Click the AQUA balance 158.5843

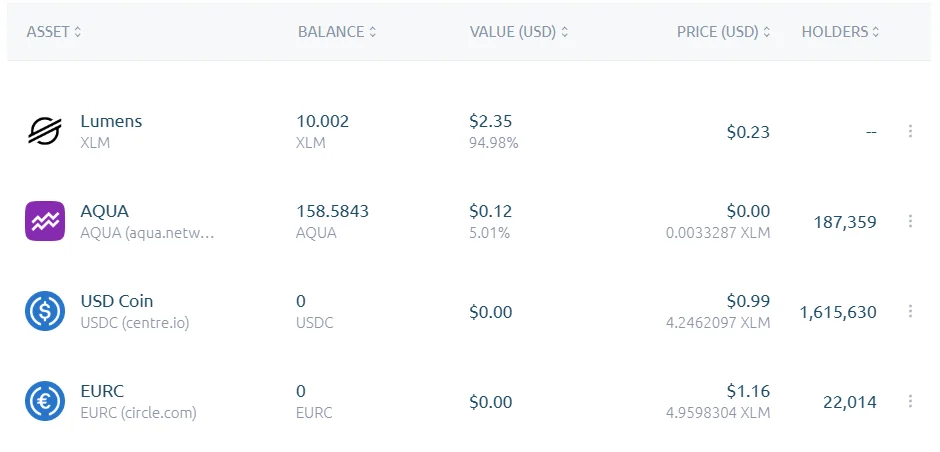333,211
